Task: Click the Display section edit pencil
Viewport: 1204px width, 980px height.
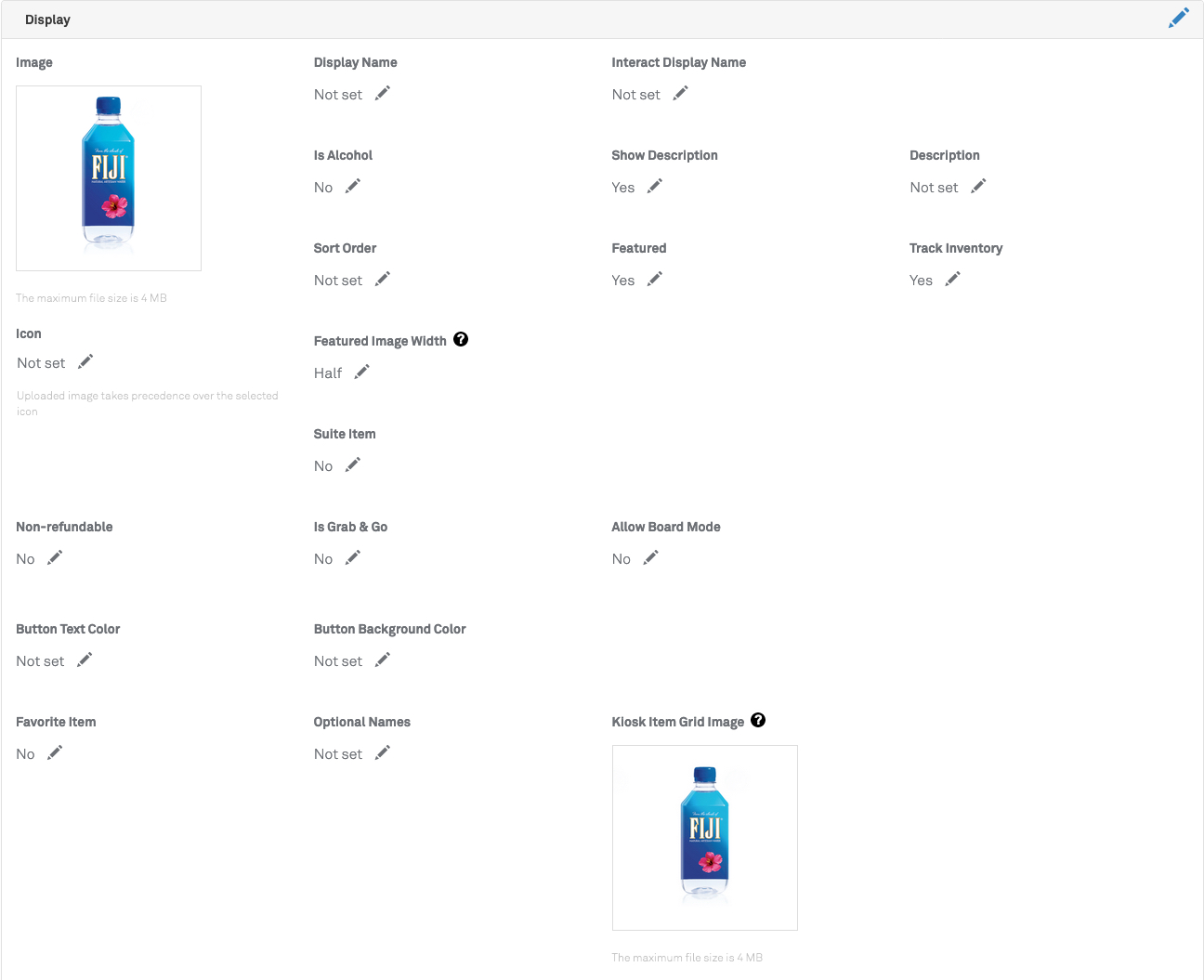Action: 1178,18
